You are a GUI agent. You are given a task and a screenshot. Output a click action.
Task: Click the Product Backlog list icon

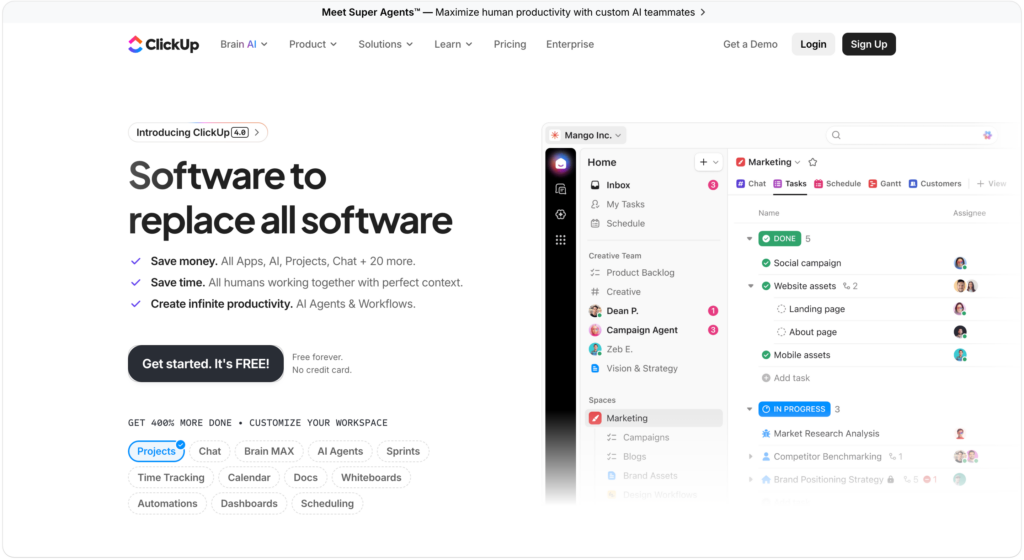coord(595,273)
